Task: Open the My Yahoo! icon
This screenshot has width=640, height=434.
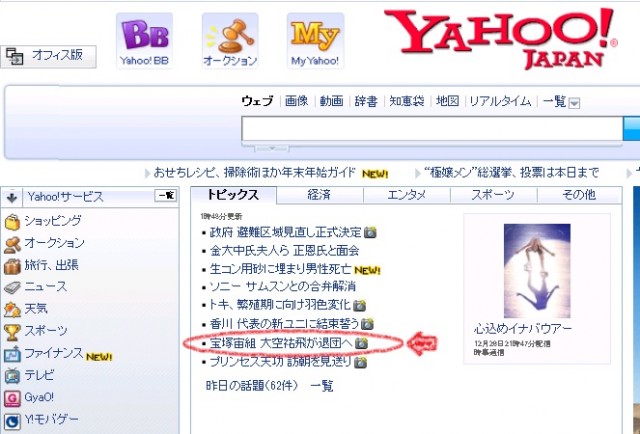Action: click(315, 40)
